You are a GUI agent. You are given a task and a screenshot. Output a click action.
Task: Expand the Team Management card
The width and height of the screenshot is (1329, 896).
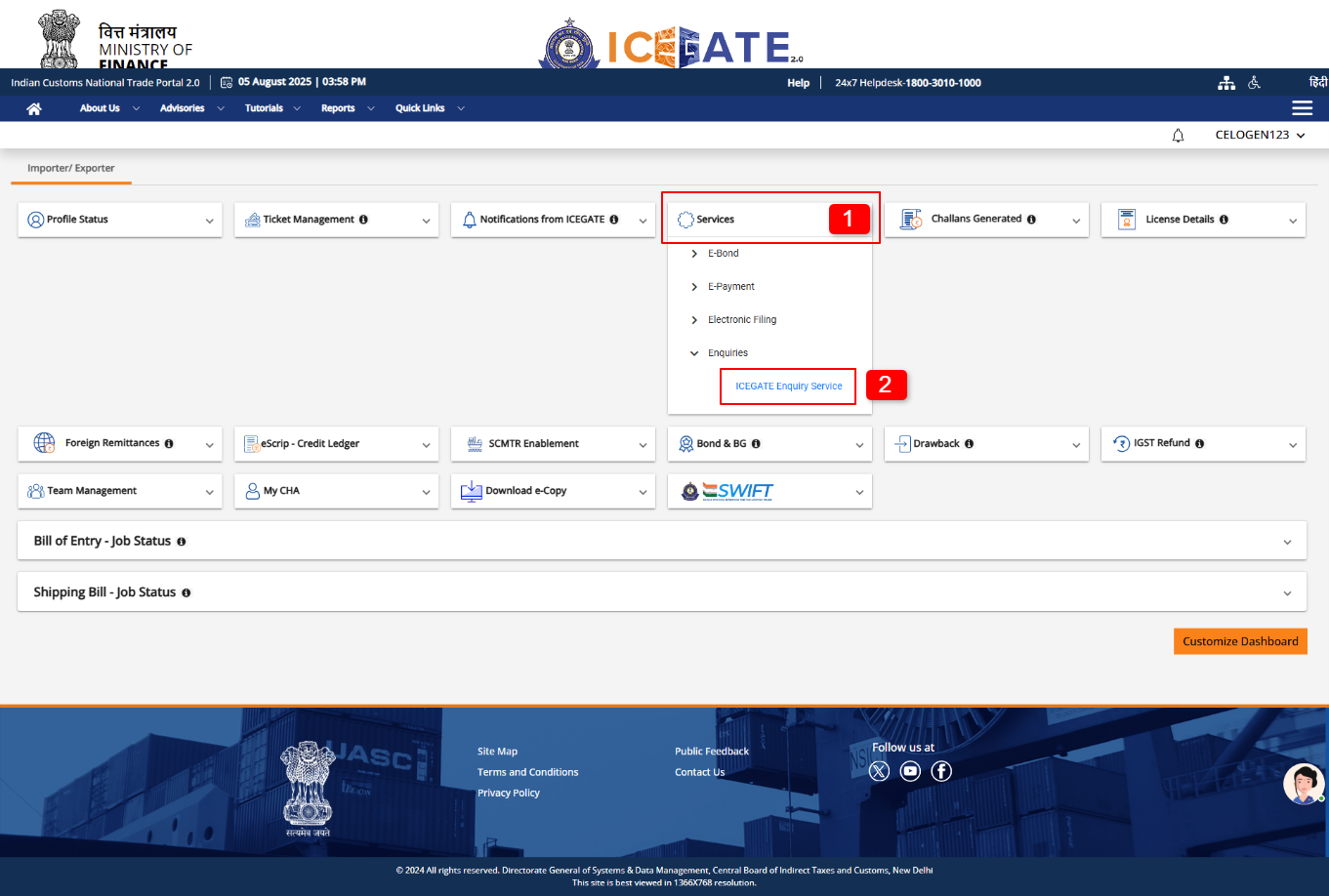click(x=209, y=492)
